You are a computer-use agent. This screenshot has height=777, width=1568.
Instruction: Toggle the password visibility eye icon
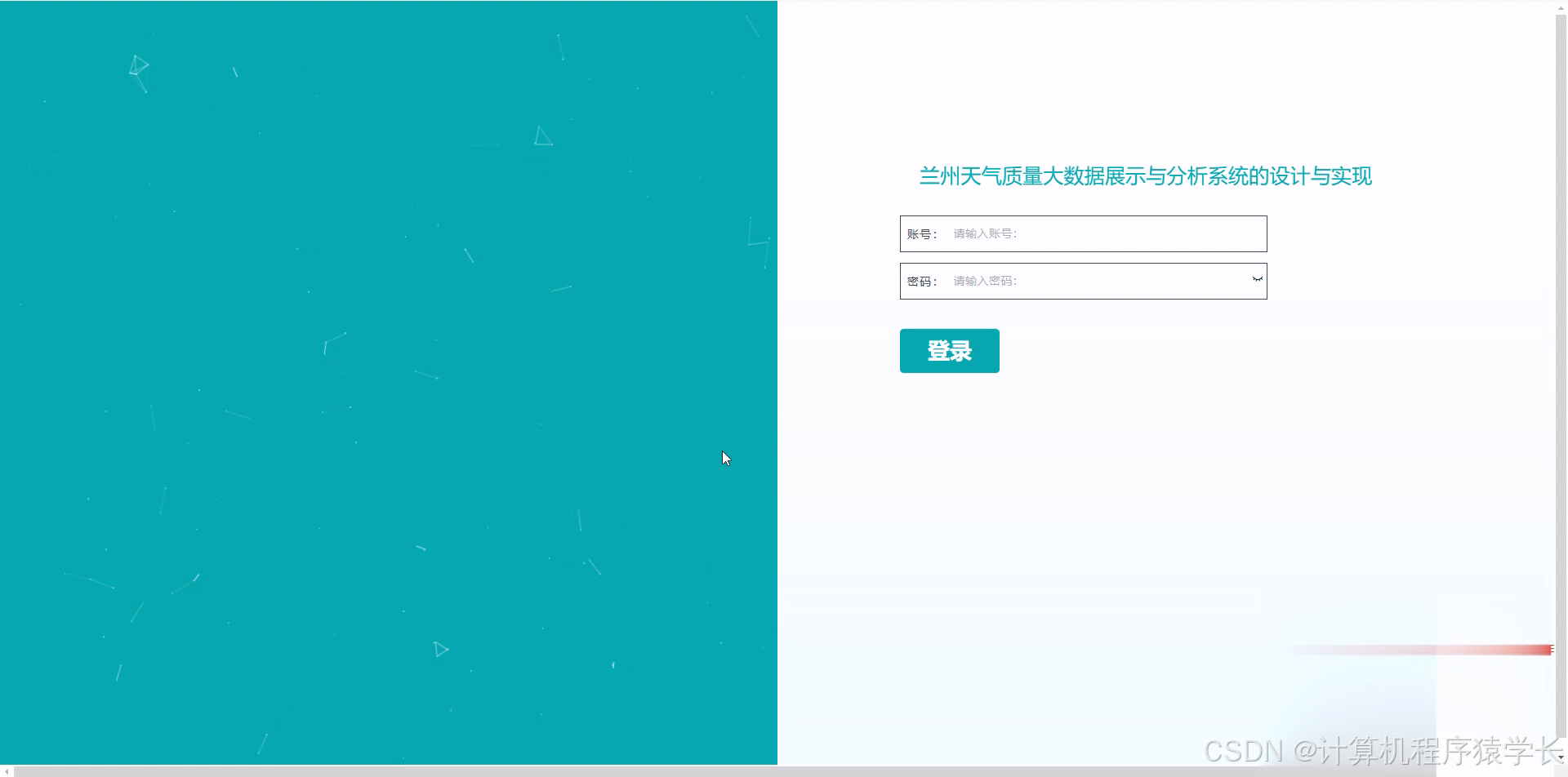(x=1256, y=280)
